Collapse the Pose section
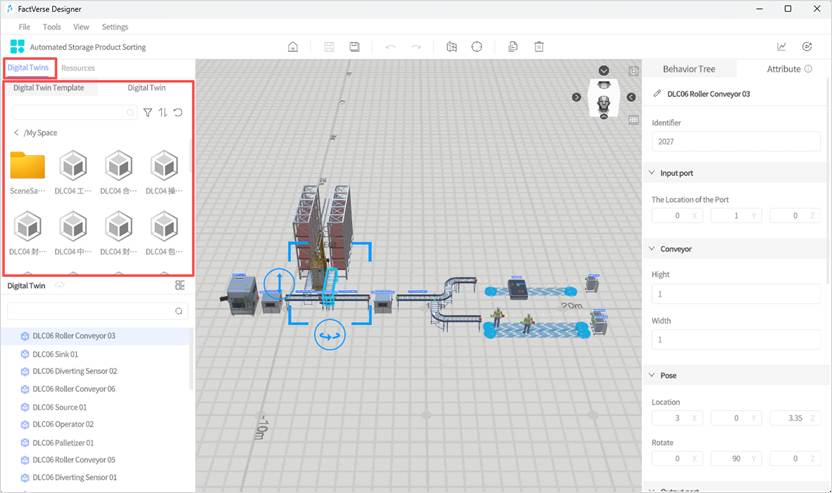Viewport: 832px width, 493px height. 652,375
